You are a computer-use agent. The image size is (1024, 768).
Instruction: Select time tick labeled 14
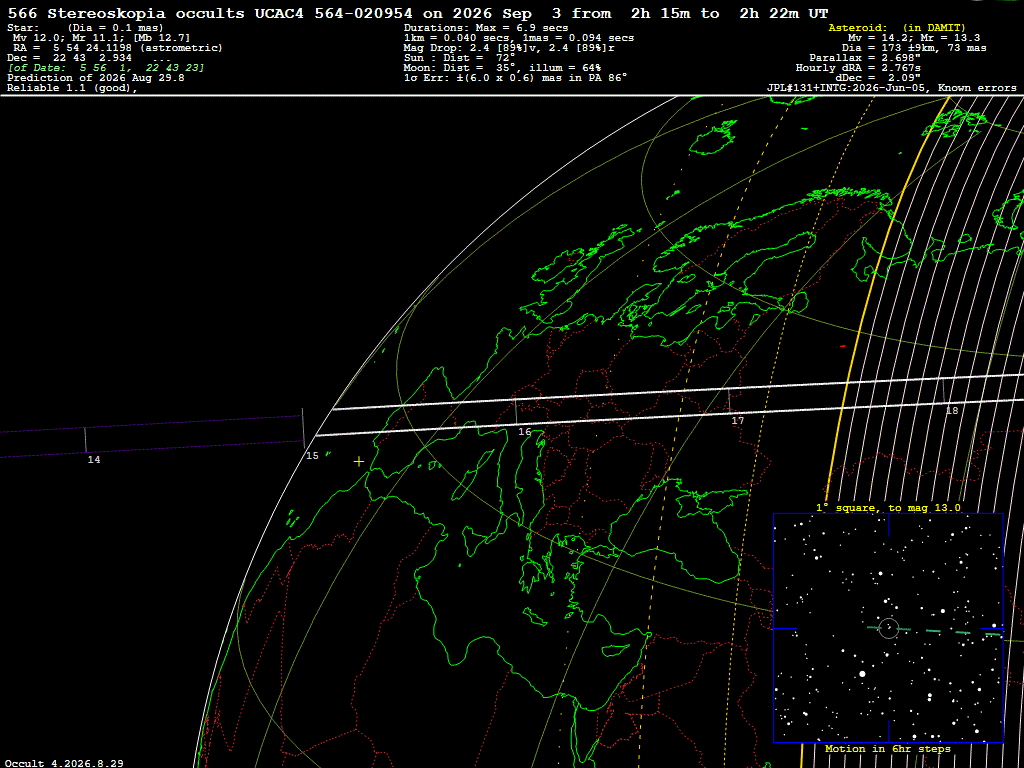click(94, 460)
